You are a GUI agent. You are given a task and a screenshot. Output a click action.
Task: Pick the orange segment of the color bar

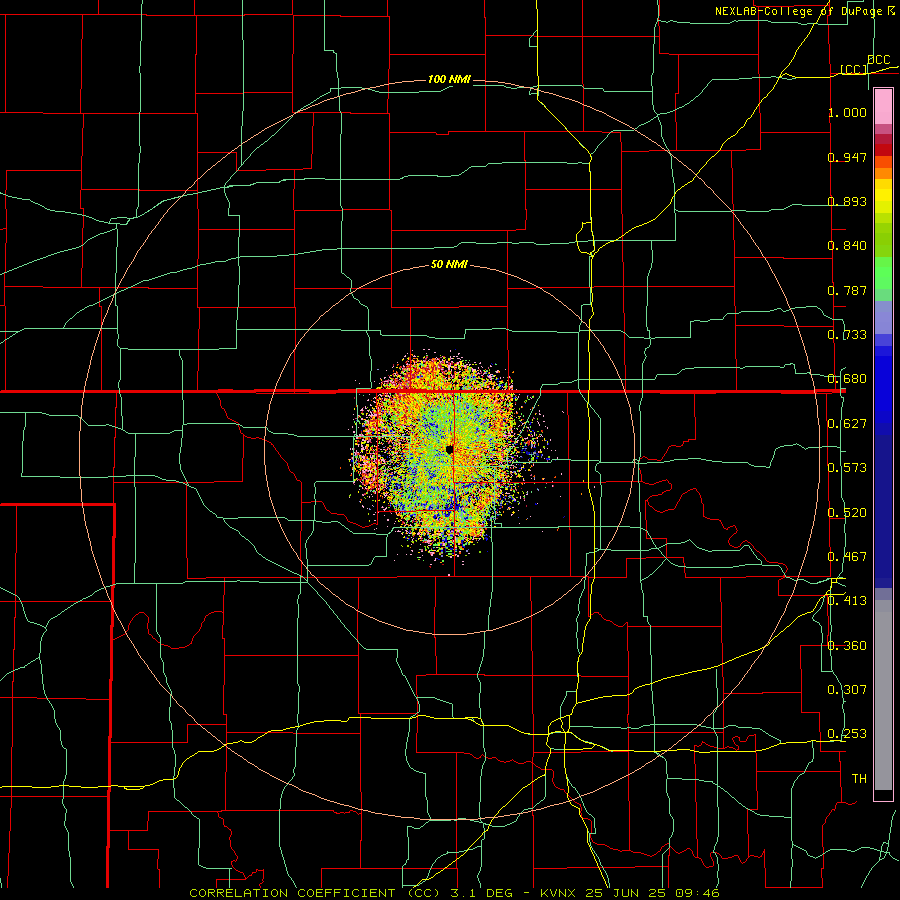883,173
